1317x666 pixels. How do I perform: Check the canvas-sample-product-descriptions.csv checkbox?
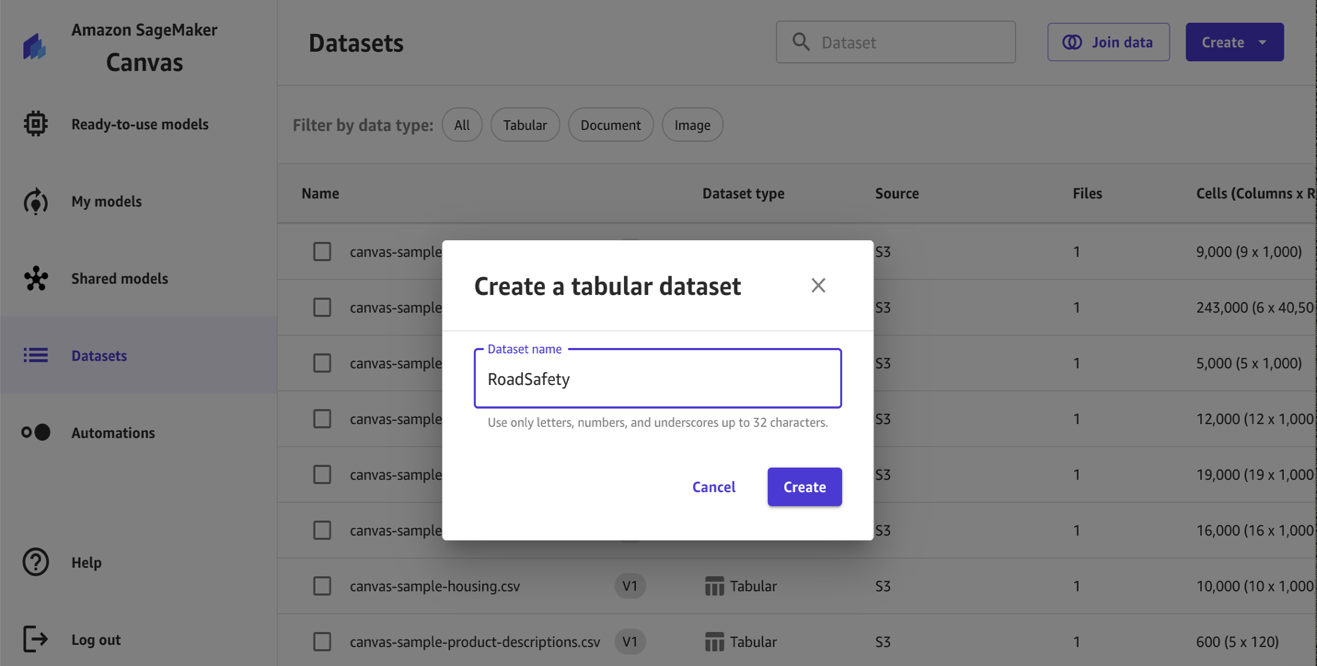pyautogui.click(x=322, y=641)
